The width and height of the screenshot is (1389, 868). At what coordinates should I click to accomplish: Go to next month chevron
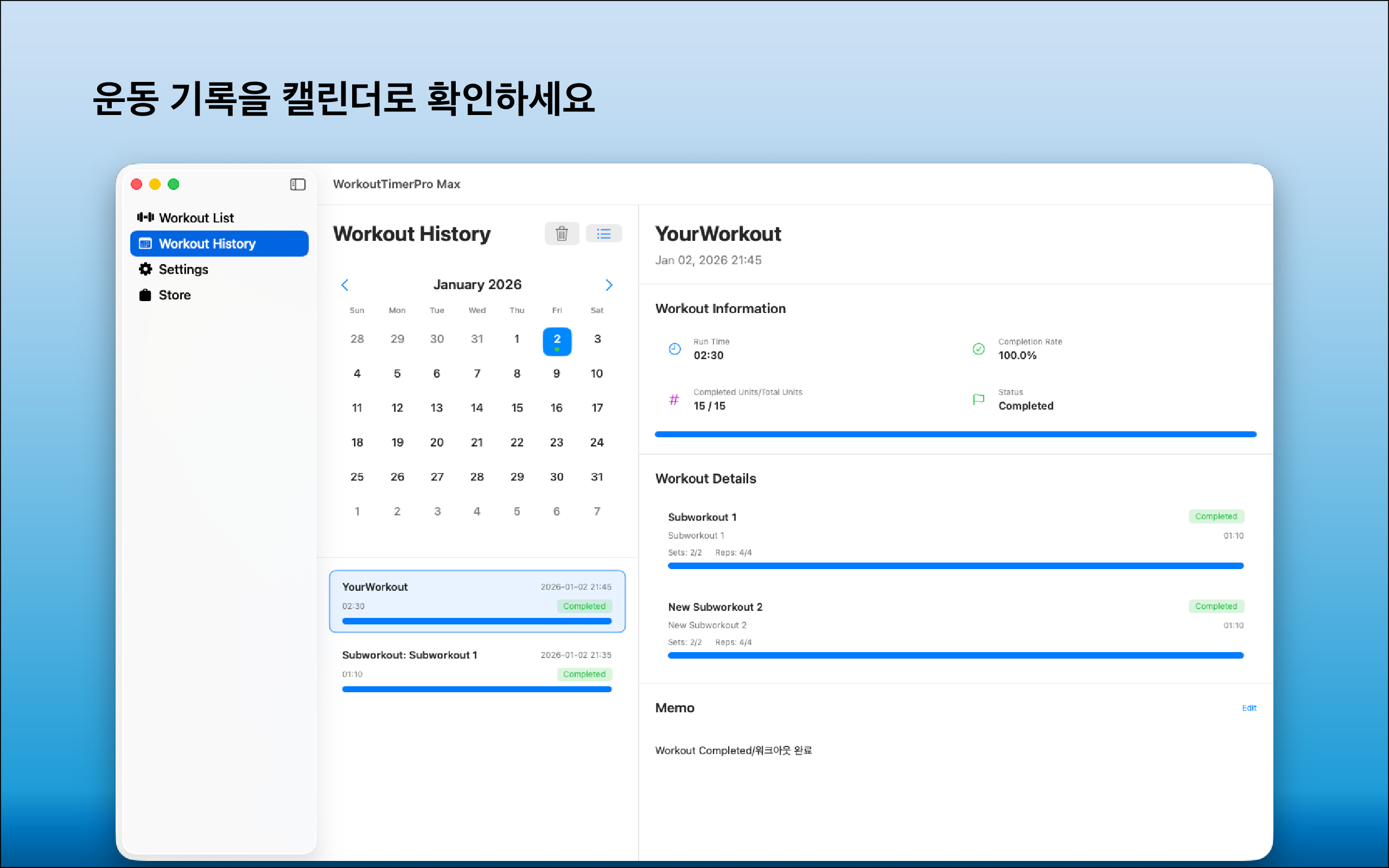[609, 285]
